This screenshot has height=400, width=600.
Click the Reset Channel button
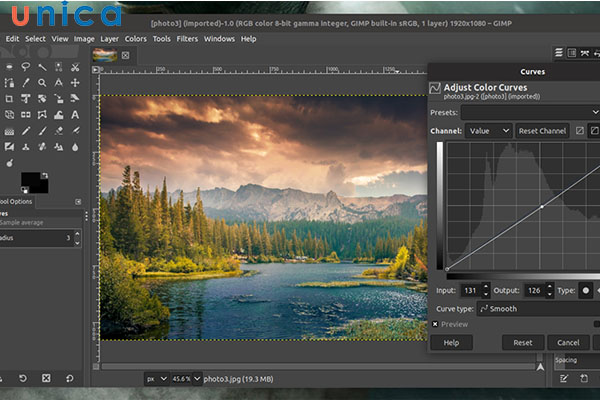(542, 131)
